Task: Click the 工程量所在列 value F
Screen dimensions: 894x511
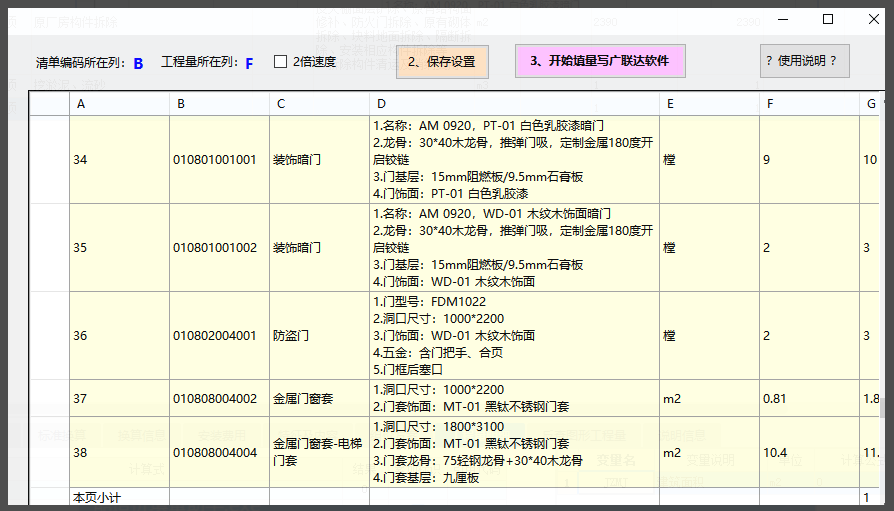Action: point(249,63)
